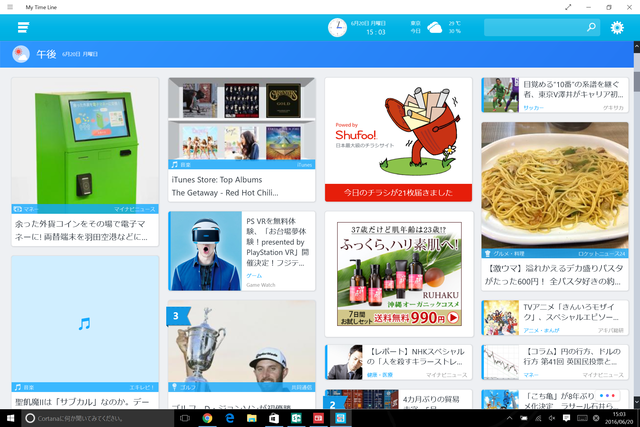Open the green coin exchange kiosk article

(85, 162)
